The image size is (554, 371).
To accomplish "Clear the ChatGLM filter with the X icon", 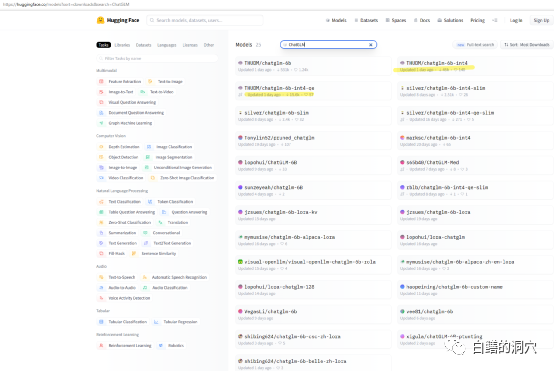I will click(x=371, y=45).
